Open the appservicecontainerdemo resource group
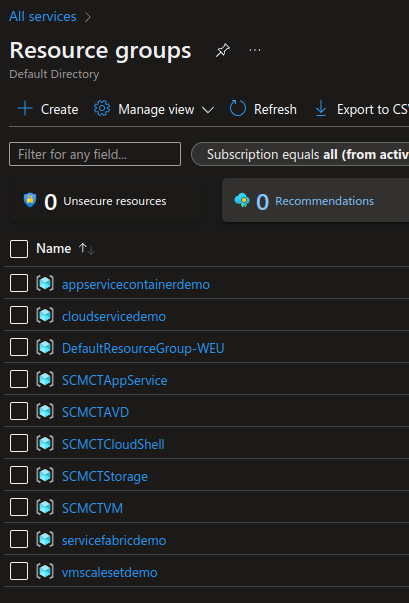 click(136, 285)
